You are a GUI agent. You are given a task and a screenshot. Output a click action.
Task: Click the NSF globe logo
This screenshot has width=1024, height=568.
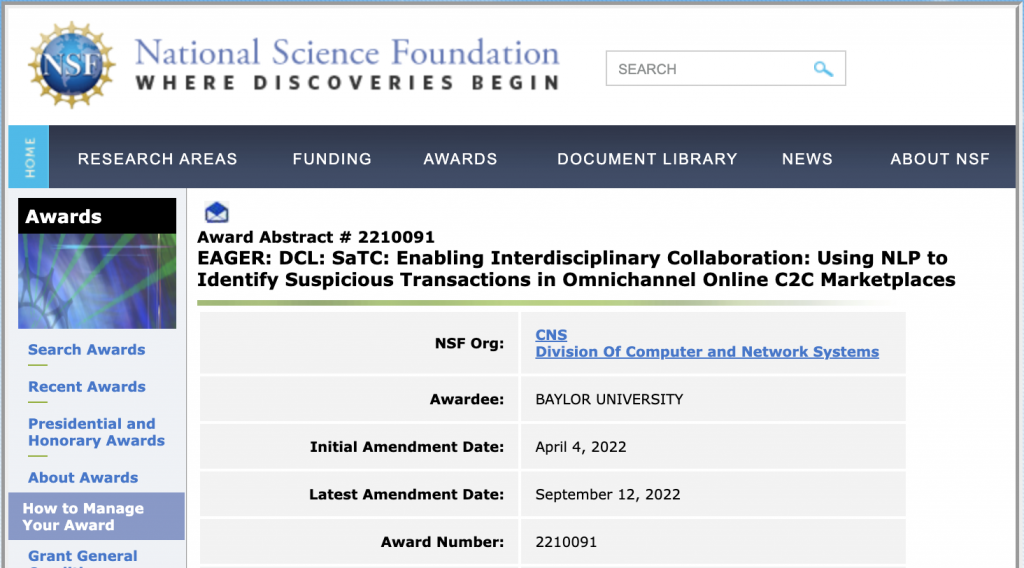pyautogui.click(x=72, y=64)
